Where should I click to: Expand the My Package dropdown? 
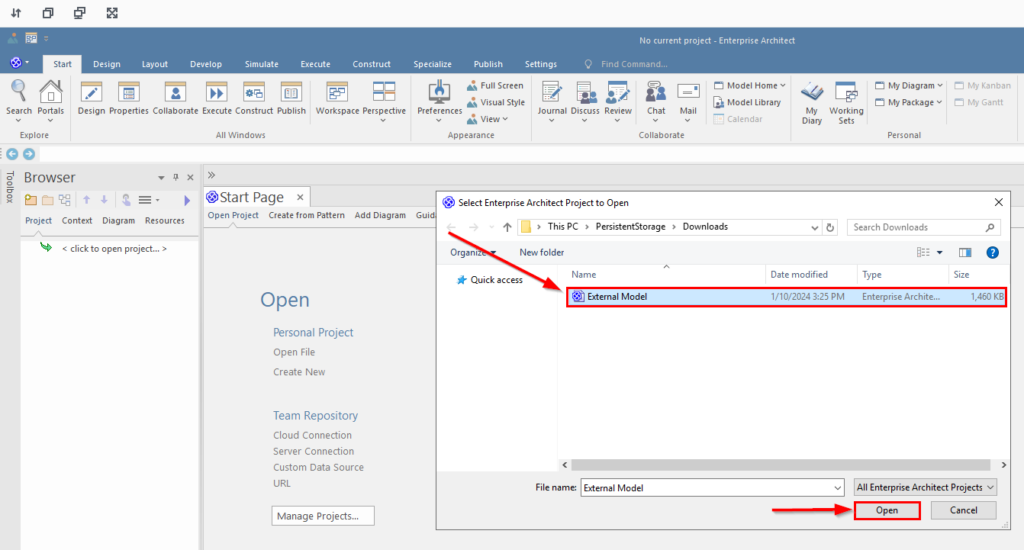click(x=908, y=103)
